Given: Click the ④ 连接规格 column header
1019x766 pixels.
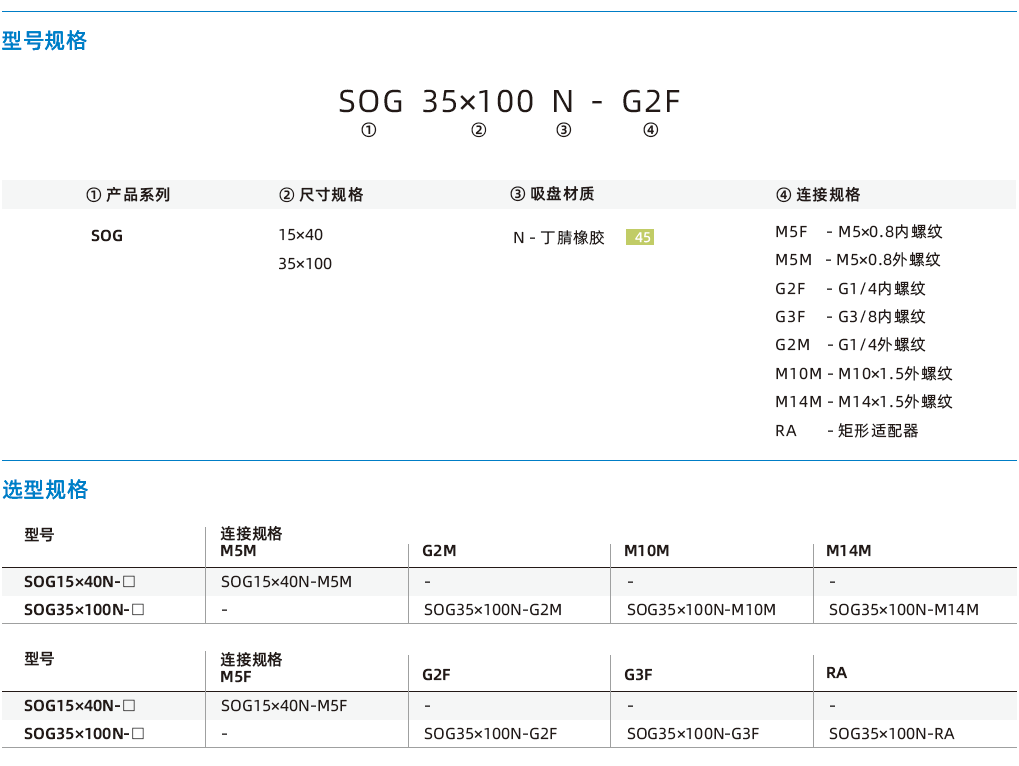Looking at the screenshot, I should coord(818,194).
